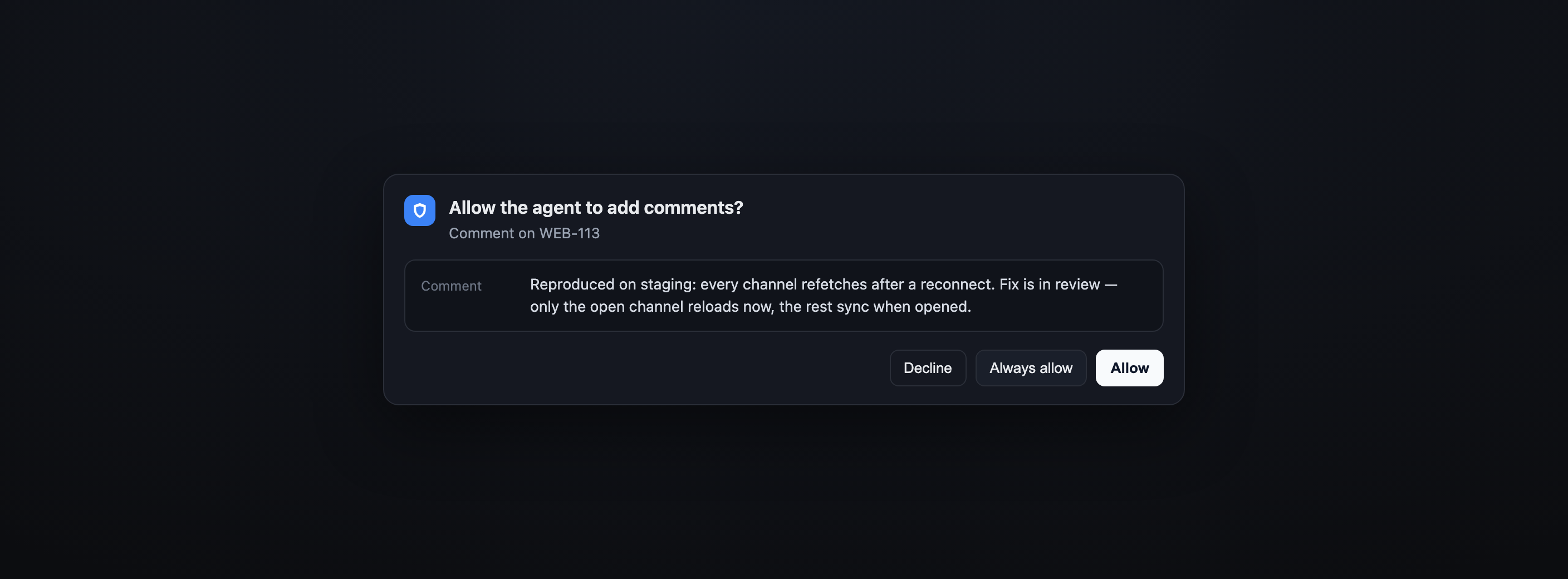Click the blue shield permission icon

click(419, 210)
